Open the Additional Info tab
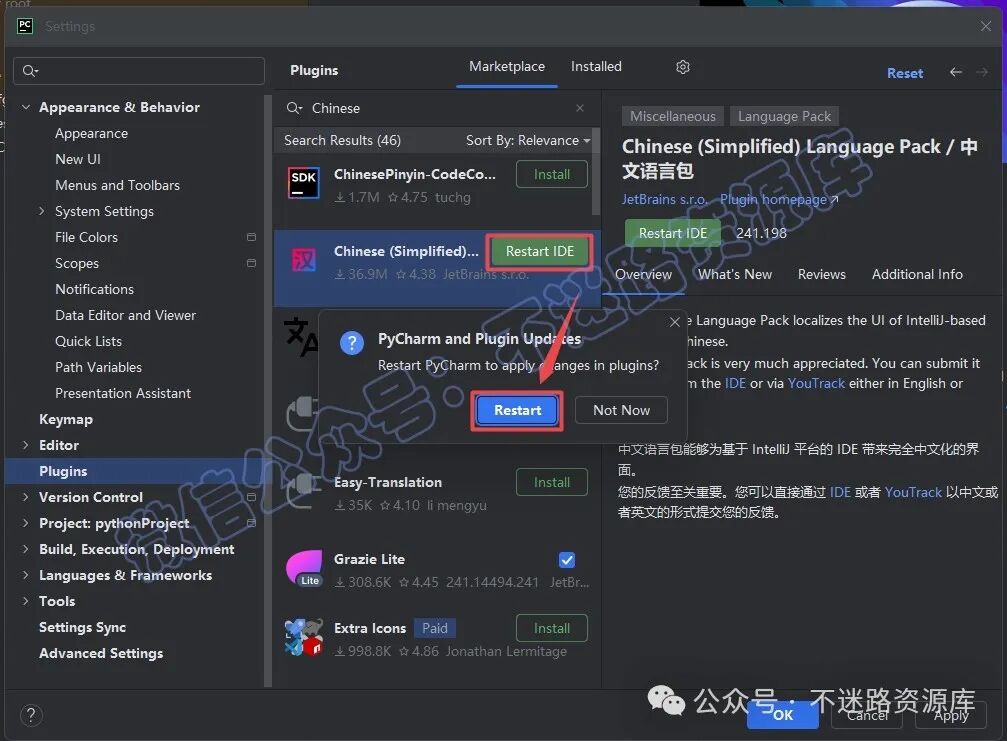 coord(917,274)
